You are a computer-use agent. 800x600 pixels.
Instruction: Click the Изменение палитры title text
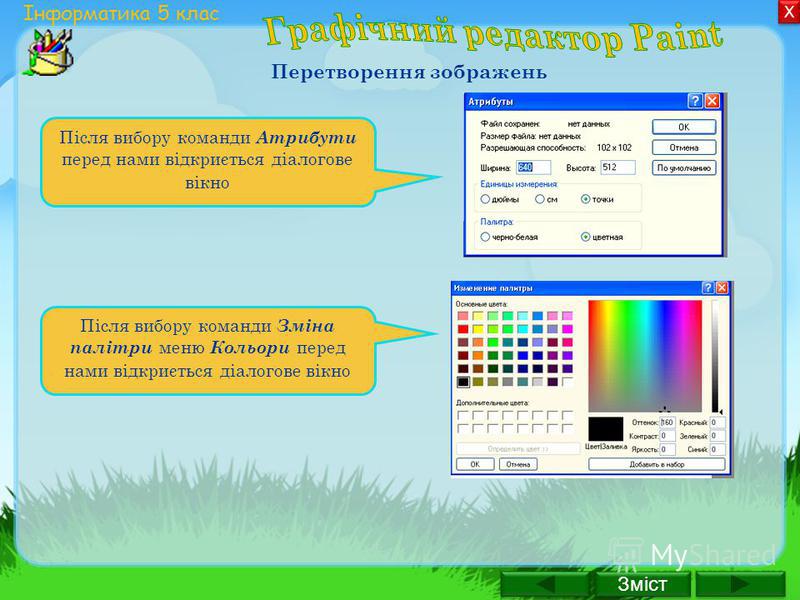tap(493, 288)
